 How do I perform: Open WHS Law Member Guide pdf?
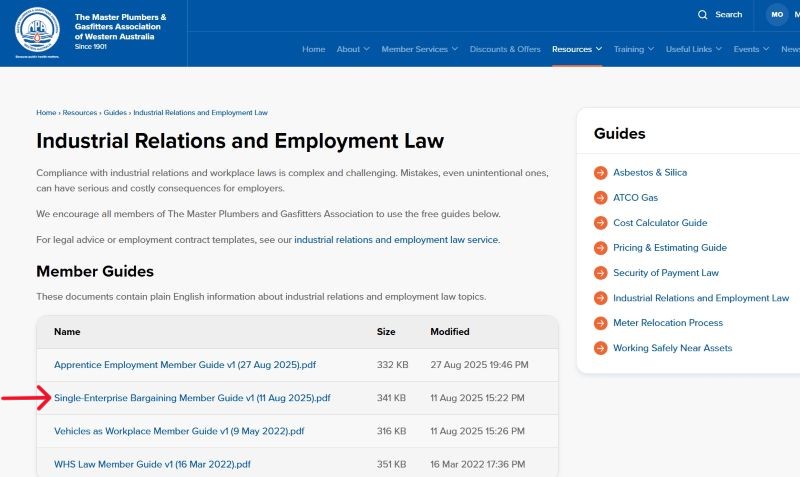point(152,464)
